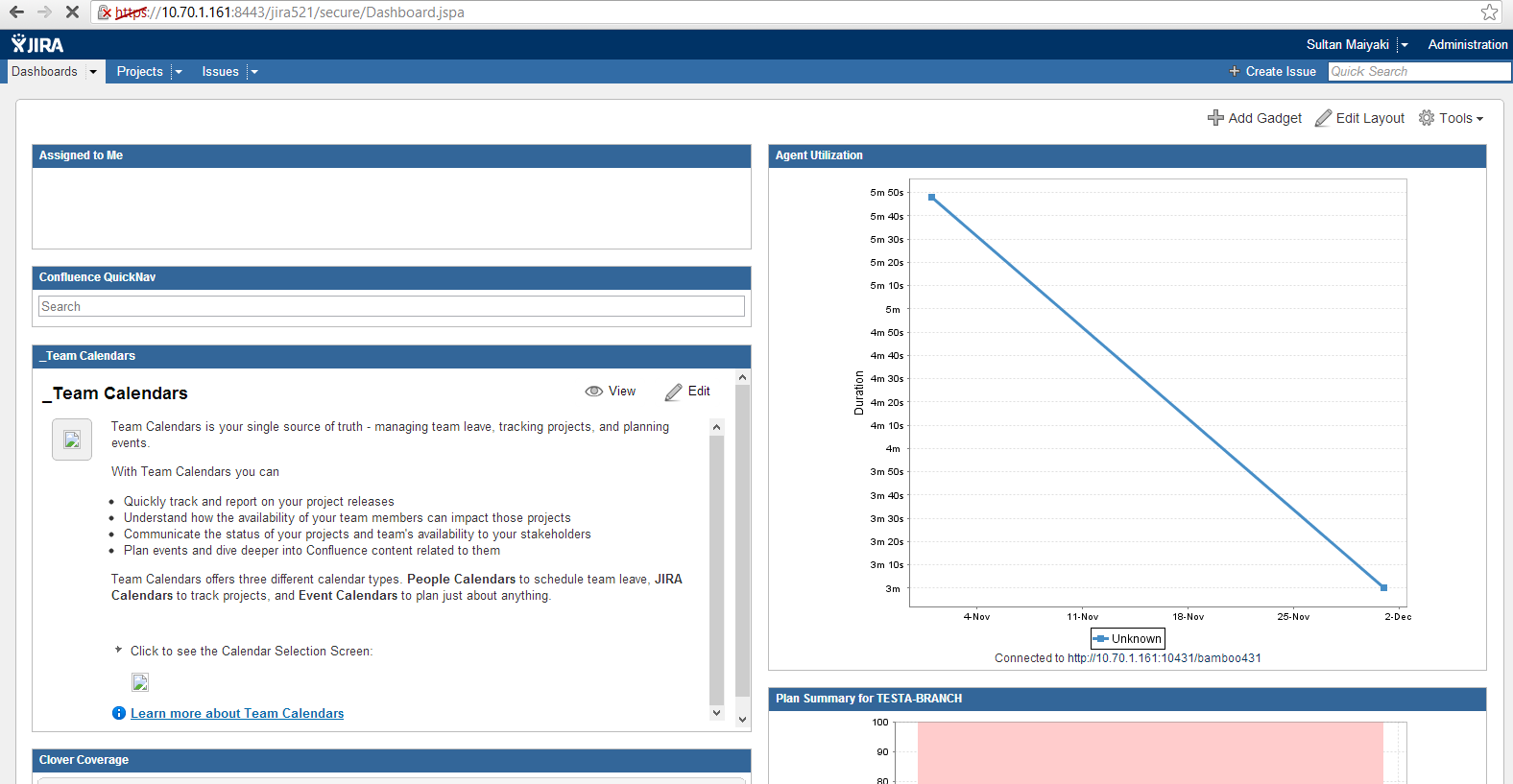Click the Add Gadget button
The width and height of the screenshot is (1513, 784).
[x=1255, y=118]
